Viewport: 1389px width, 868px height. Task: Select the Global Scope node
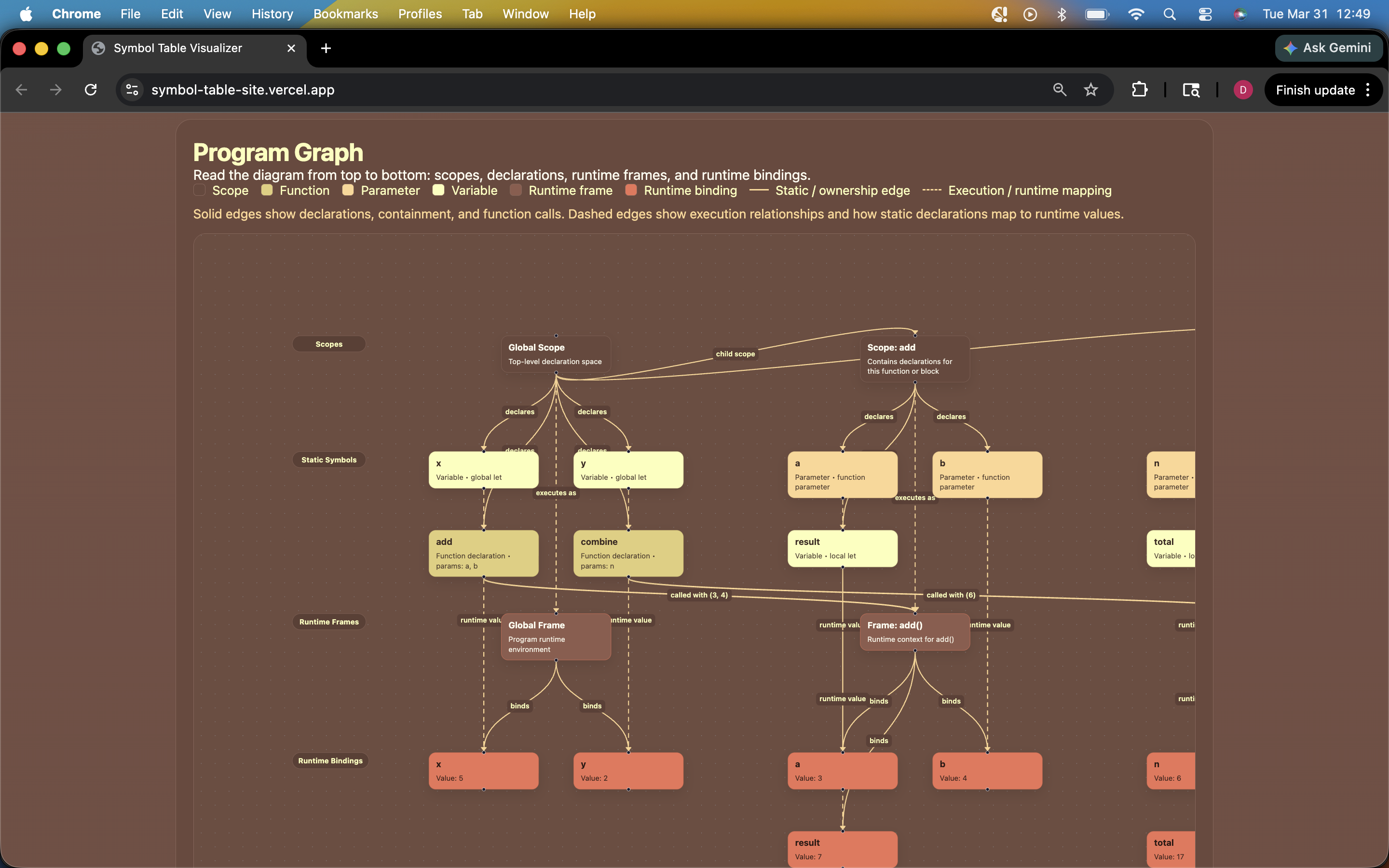coord(556,353)
